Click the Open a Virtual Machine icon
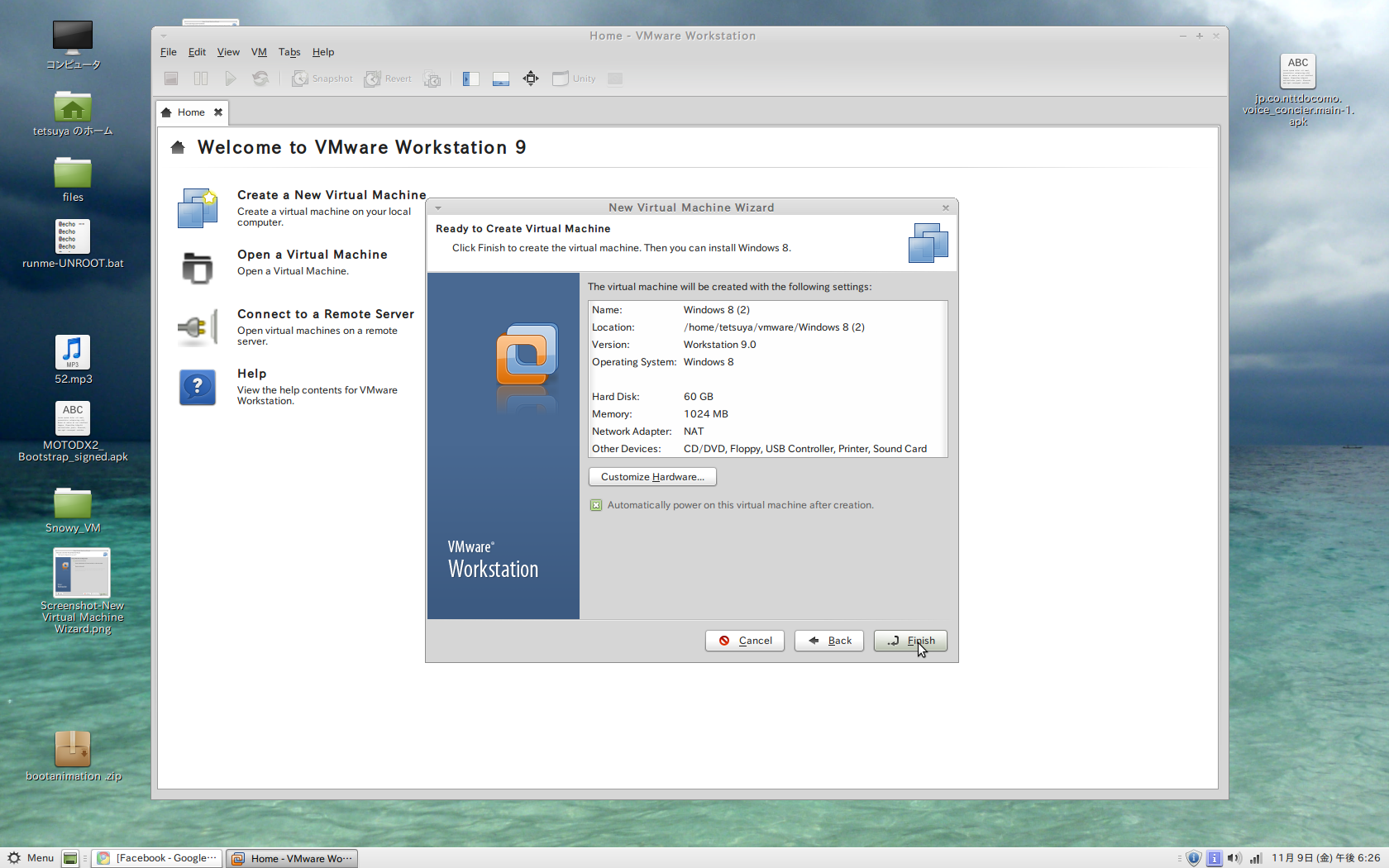Viewport: 1389px width, 868px height. tap(198, 267)
